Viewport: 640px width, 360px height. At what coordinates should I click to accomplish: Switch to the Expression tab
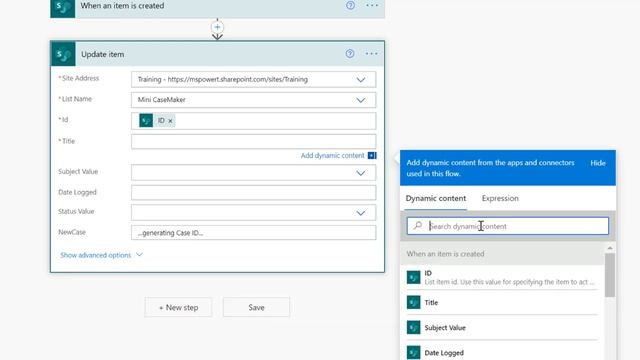click(x=500, y=198)
